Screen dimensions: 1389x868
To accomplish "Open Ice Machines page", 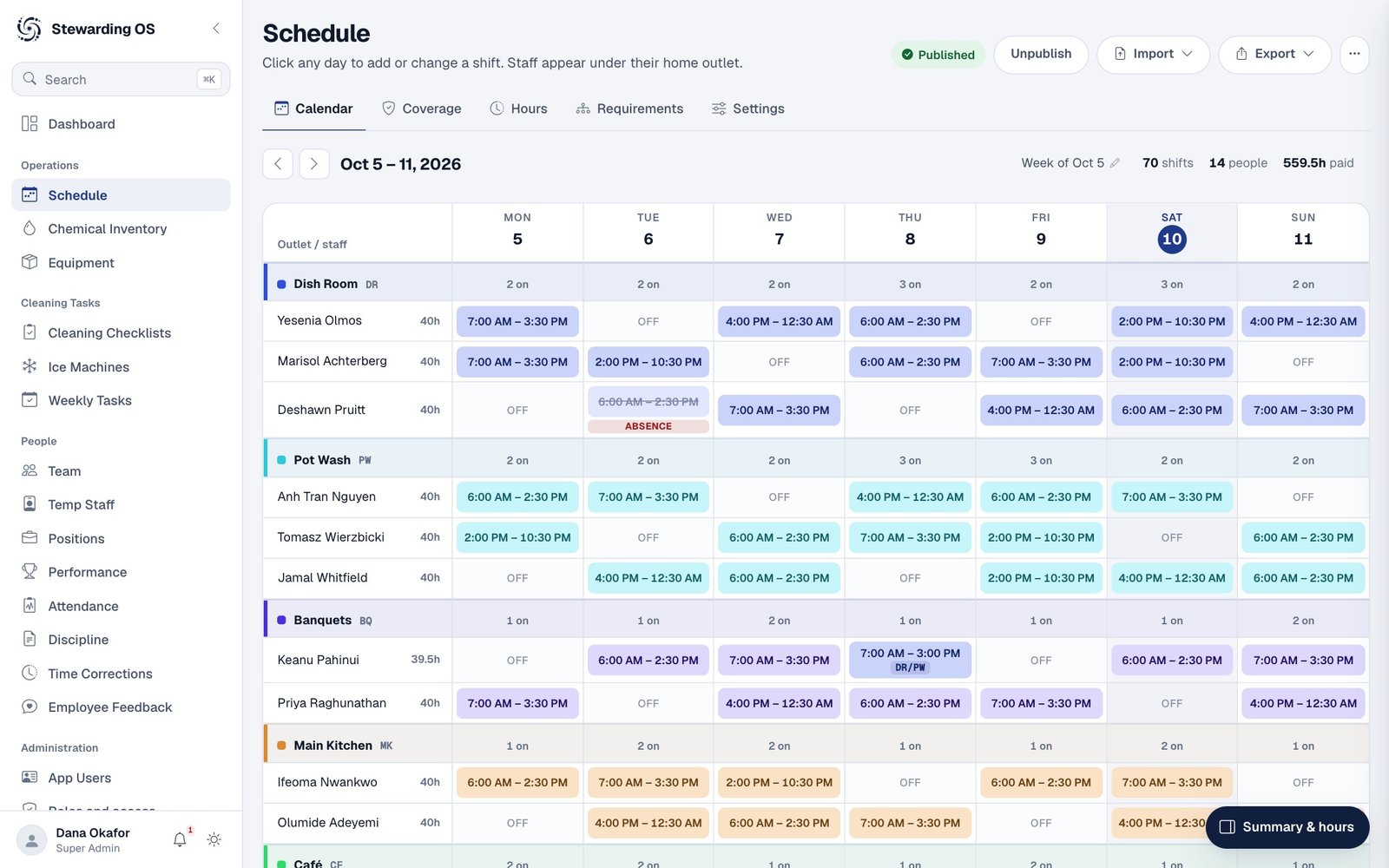I will [x=121, y=367].
